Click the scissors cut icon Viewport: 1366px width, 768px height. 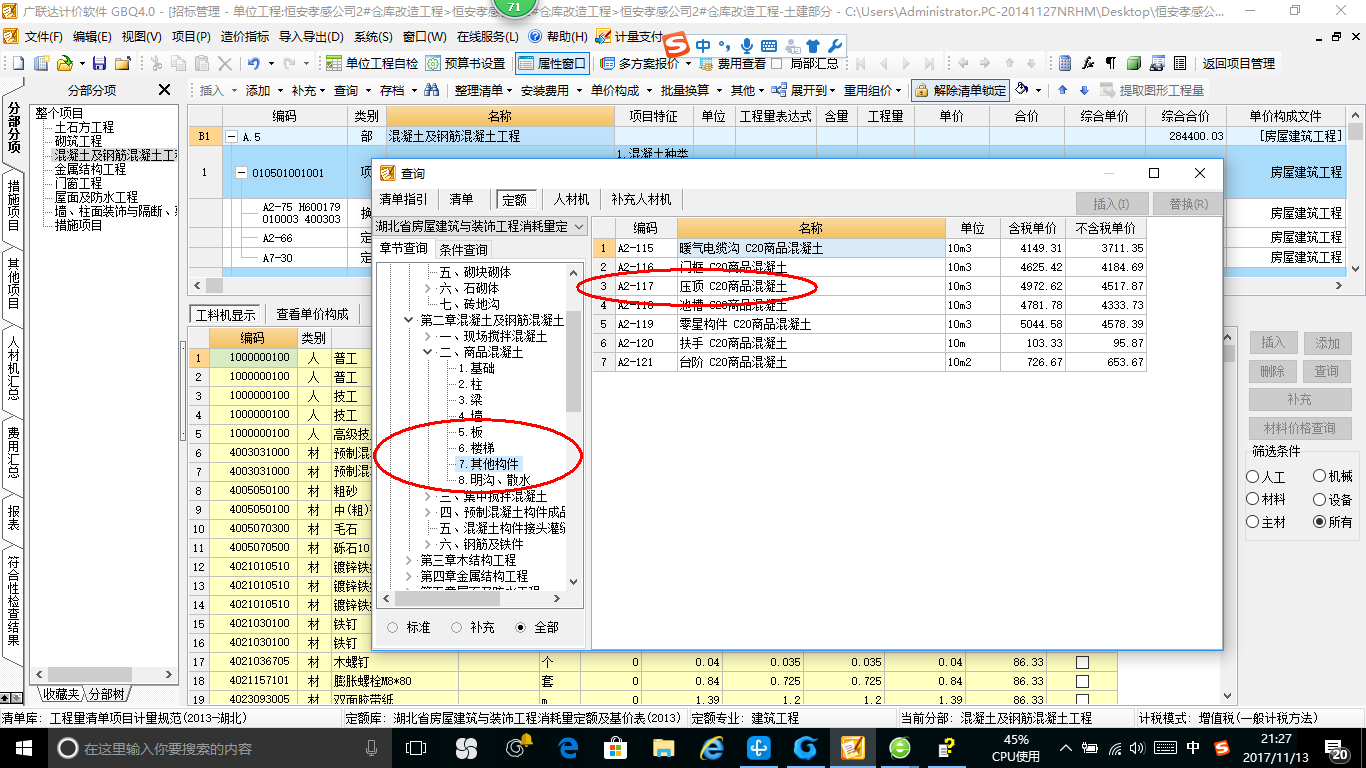(x=156, y=63)
